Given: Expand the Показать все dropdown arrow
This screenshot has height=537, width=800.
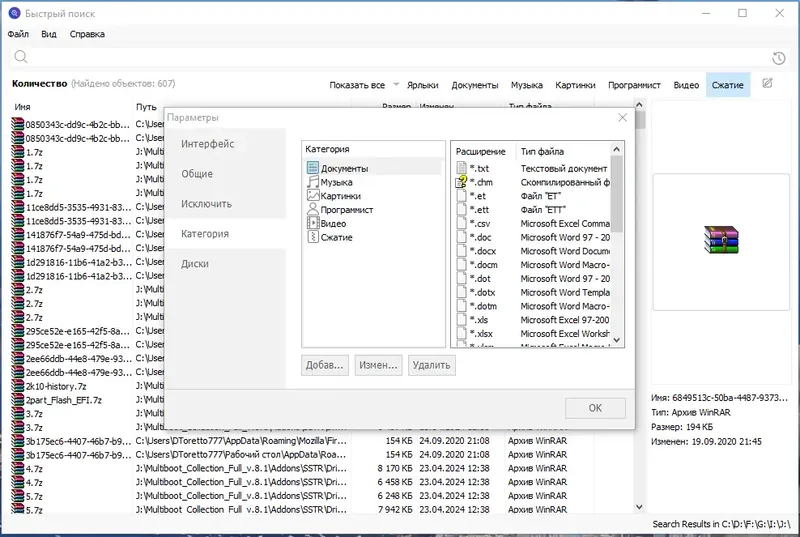Looking at the screenshot, I should coord(396,85).
